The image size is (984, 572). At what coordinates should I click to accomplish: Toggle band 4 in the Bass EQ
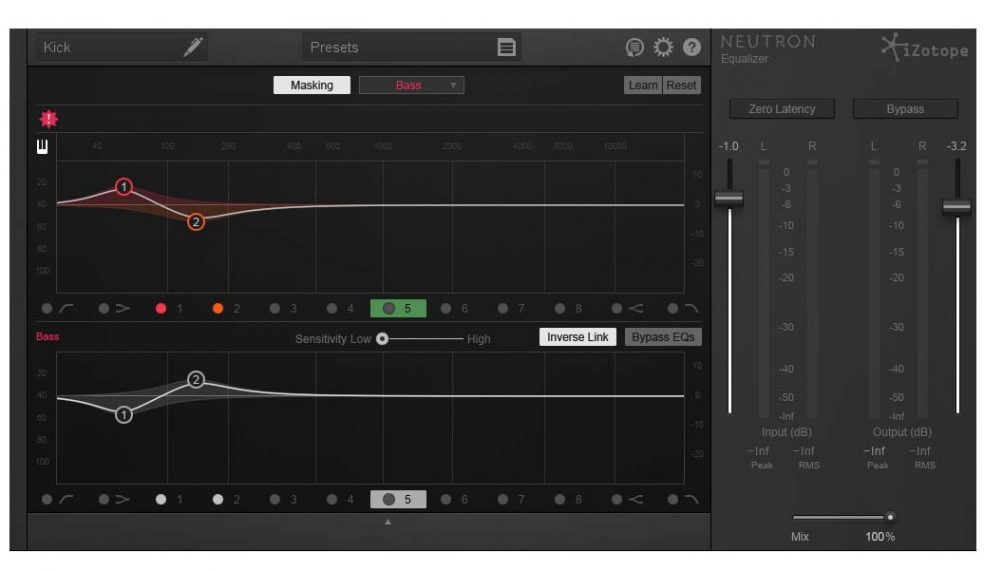332,499
